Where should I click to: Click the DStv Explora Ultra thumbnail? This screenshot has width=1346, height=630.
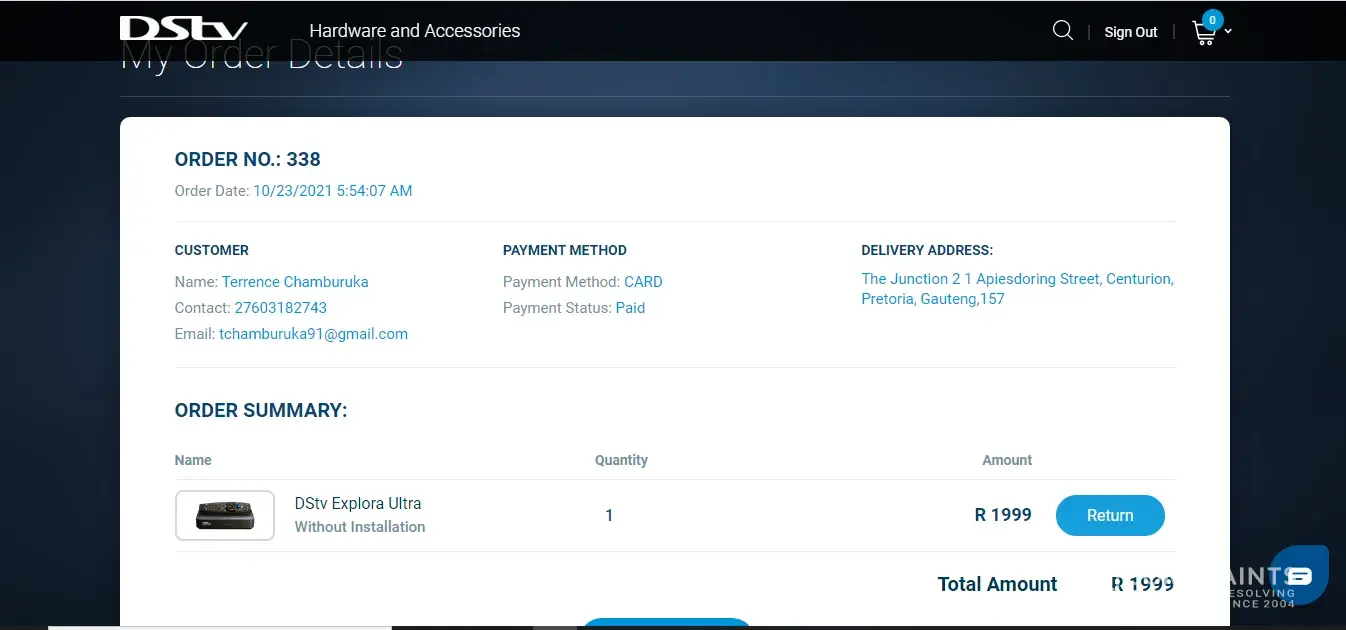(x=225, y=515)
